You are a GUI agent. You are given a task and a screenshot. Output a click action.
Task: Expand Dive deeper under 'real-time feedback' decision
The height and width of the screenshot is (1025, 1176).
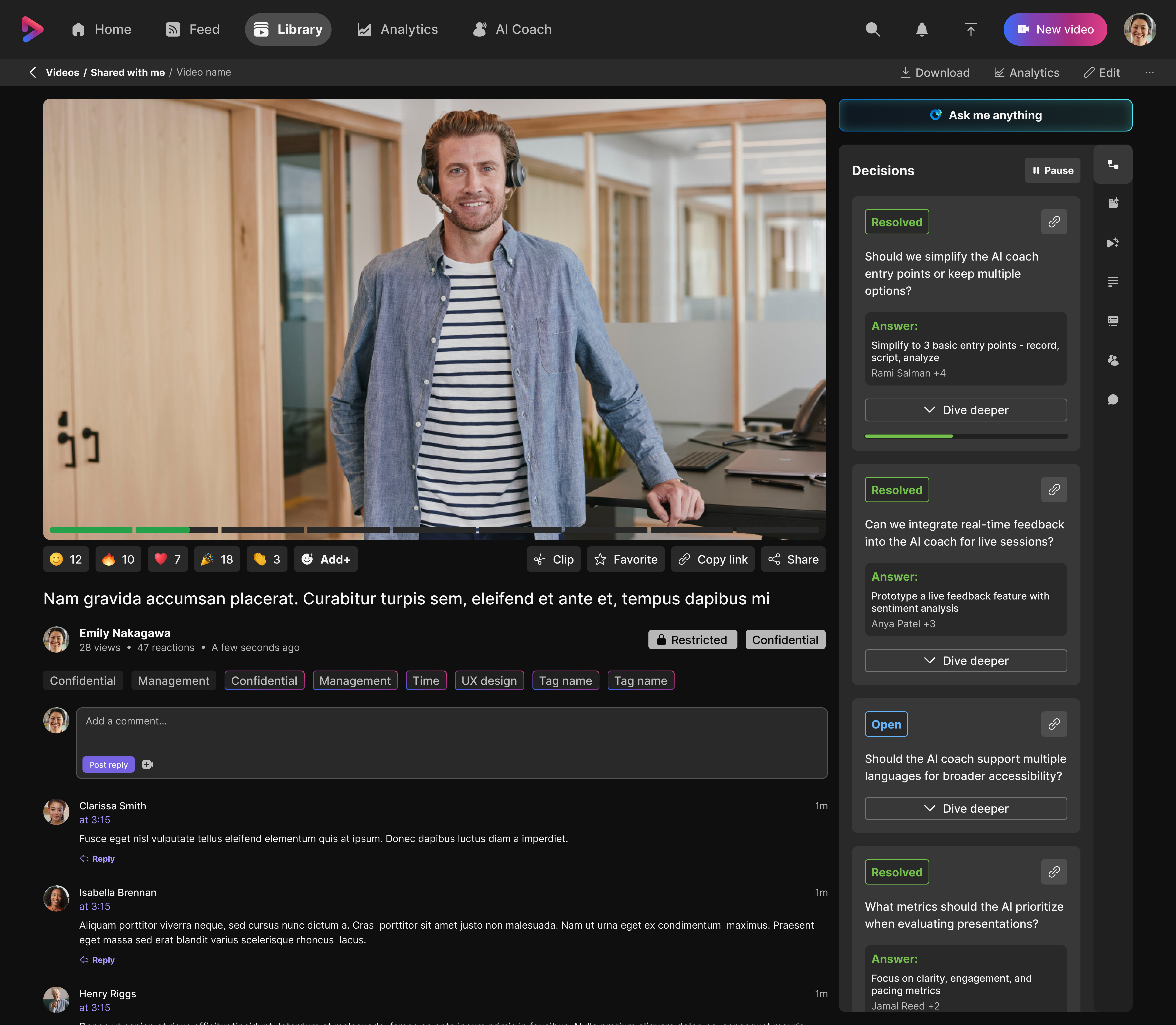tap(966, 661)
